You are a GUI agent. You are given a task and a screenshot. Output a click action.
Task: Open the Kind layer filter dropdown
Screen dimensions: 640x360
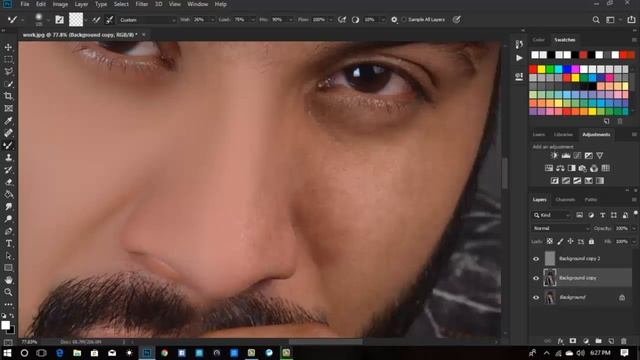551,215
